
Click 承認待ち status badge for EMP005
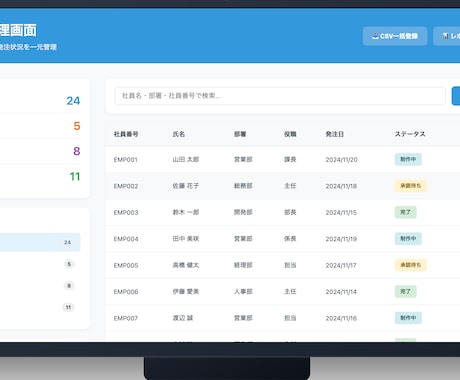coord(411,265)
